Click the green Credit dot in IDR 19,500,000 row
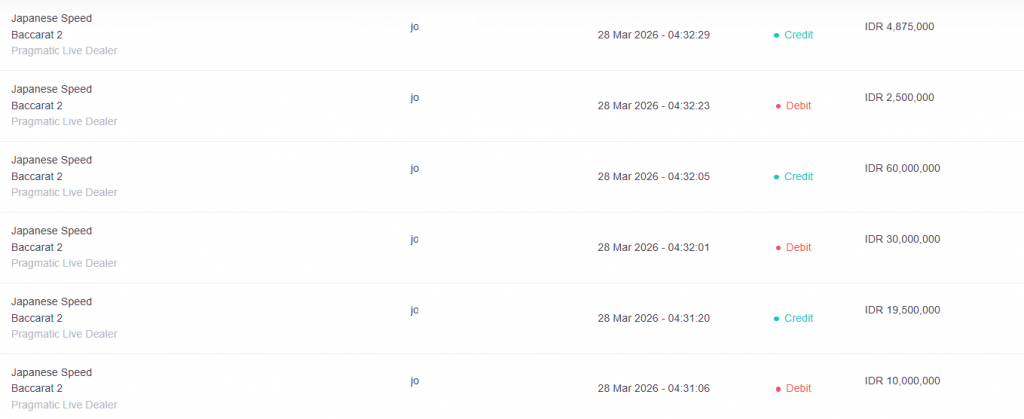Screen dimensions: 1024x419 [777, 319]
